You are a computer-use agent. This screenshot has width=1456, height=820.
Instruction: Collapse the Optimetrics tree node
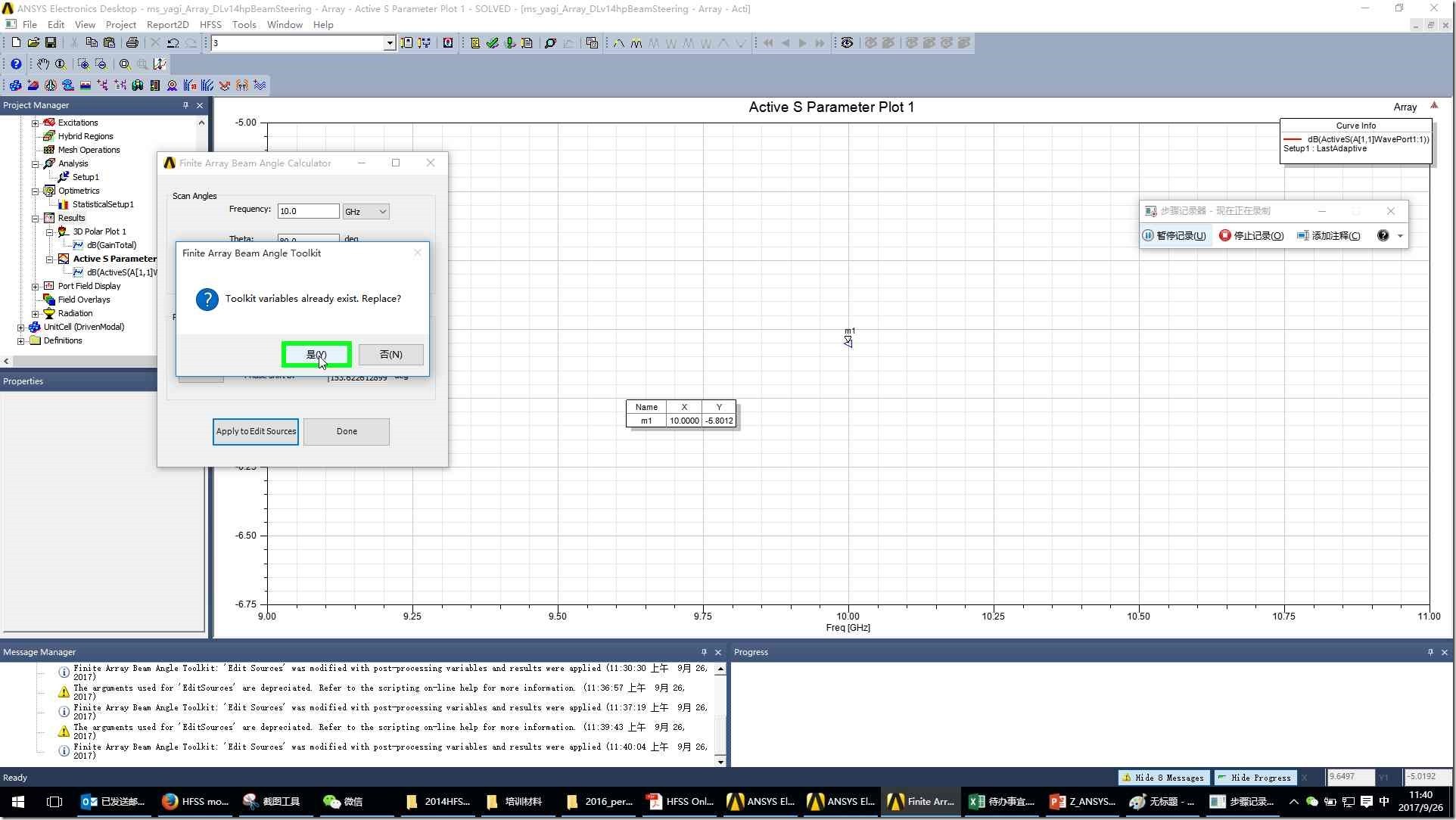[35, 191]
